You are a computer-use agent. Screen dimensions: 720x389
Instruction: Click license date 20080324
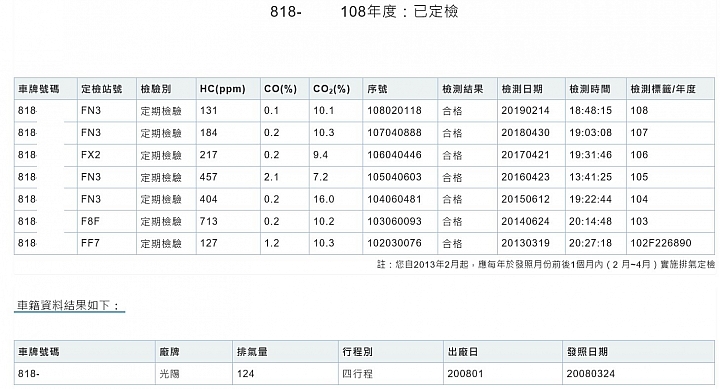click(x=591, y=374)
